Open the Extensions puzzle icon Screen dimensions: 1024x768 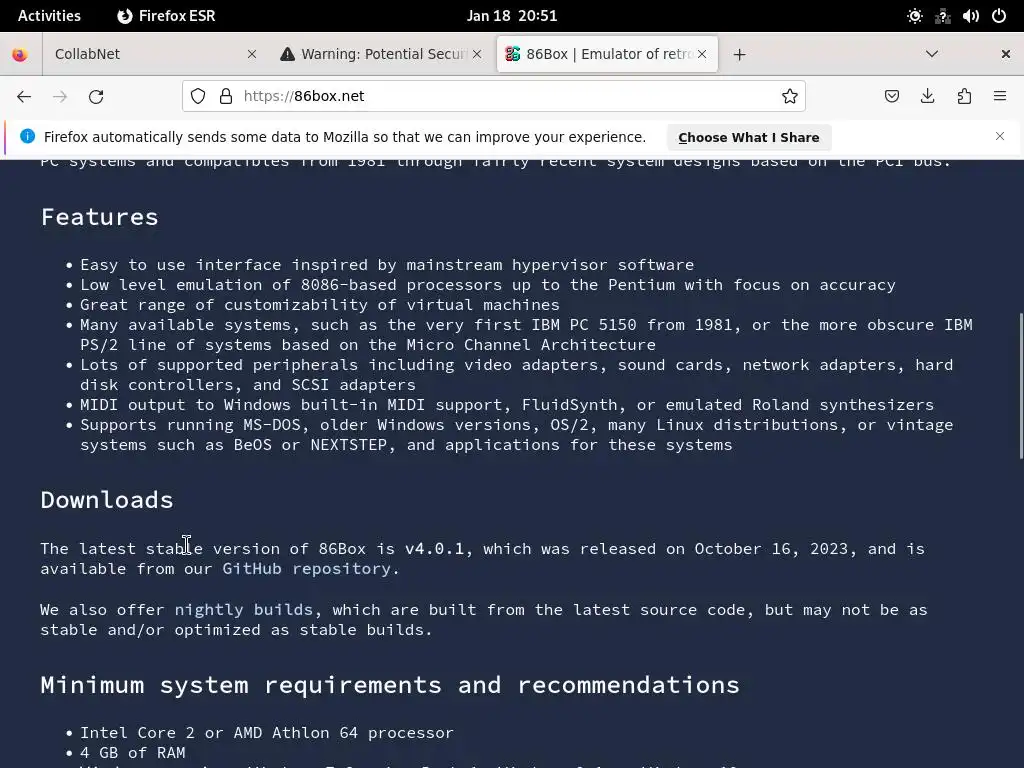pos(964,96)
